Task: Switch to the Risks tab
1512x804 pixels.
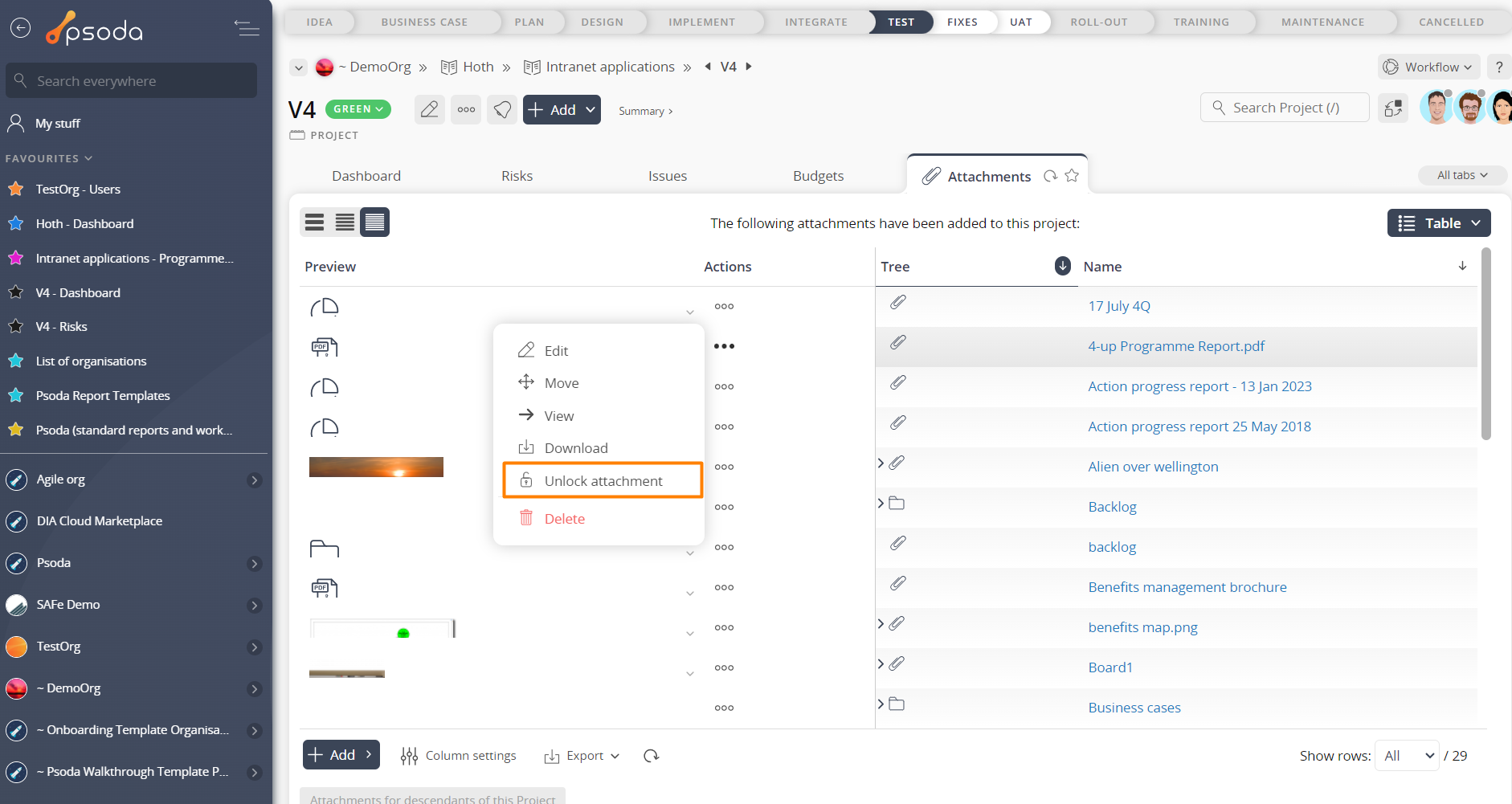Action: click(x=517, y=176)
